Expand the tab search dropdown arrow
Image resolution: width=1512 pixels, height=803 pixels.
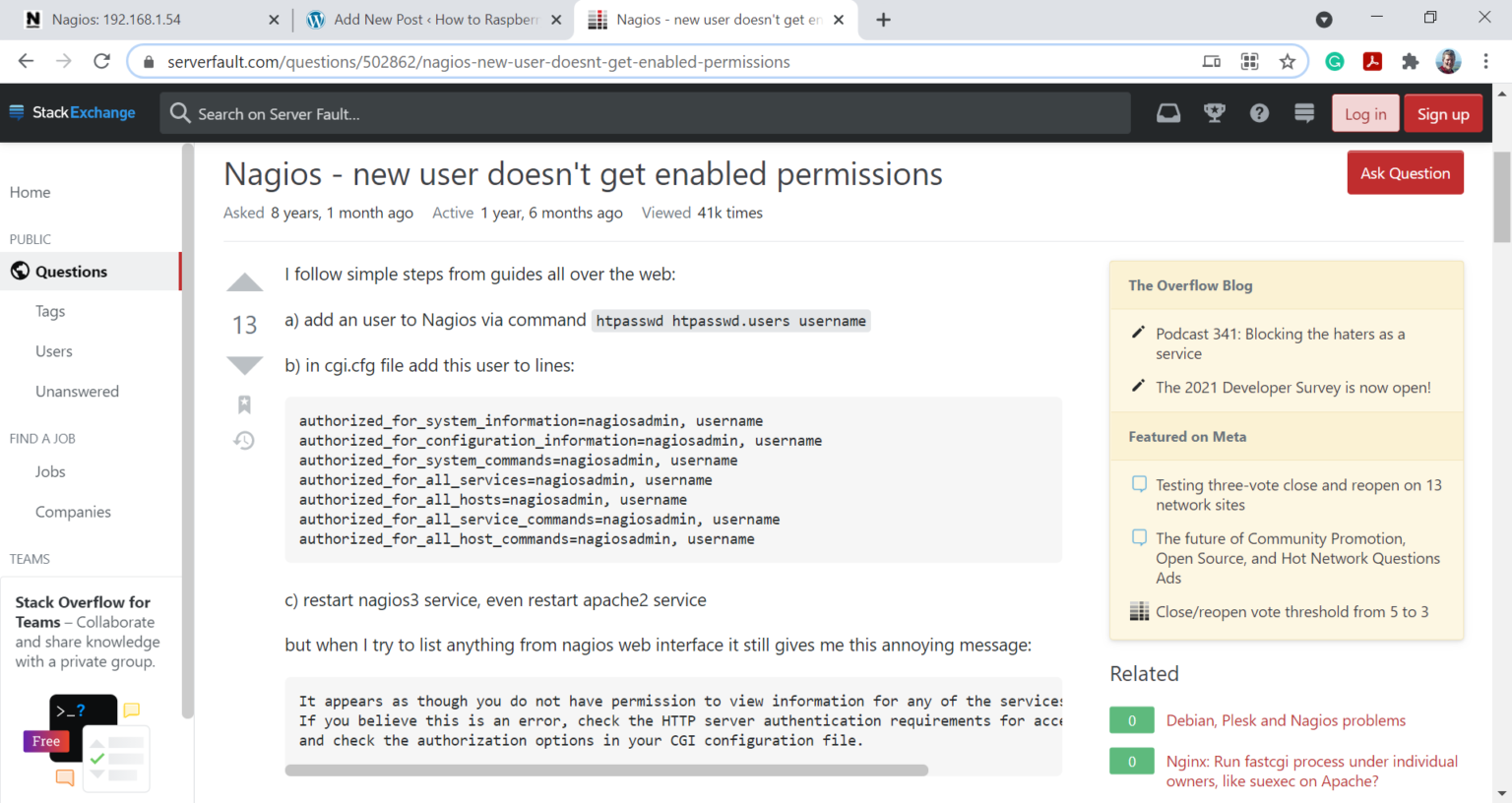[1324, 20]
